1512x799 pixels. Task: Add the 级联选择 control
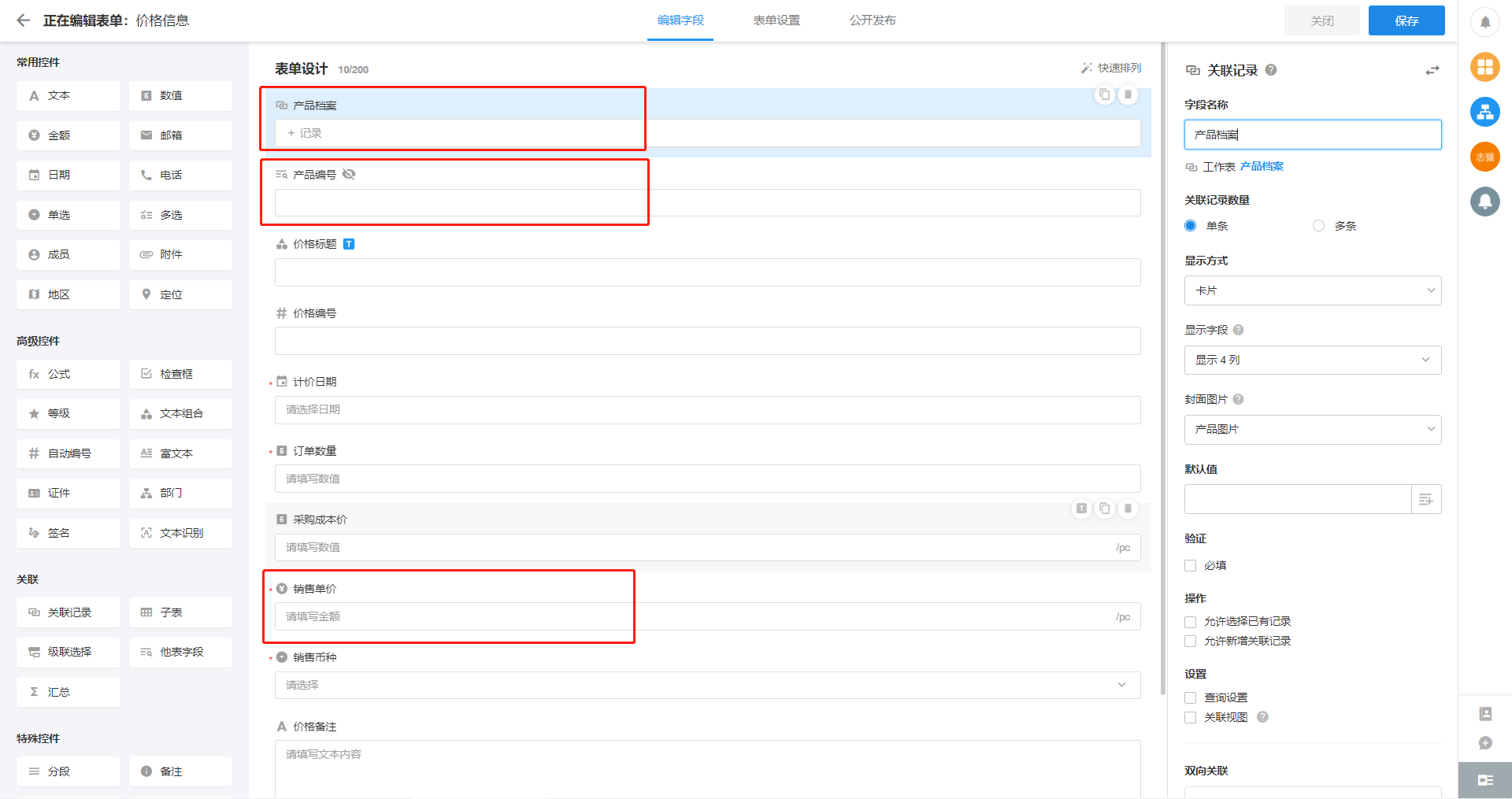(x=69, y=652)
